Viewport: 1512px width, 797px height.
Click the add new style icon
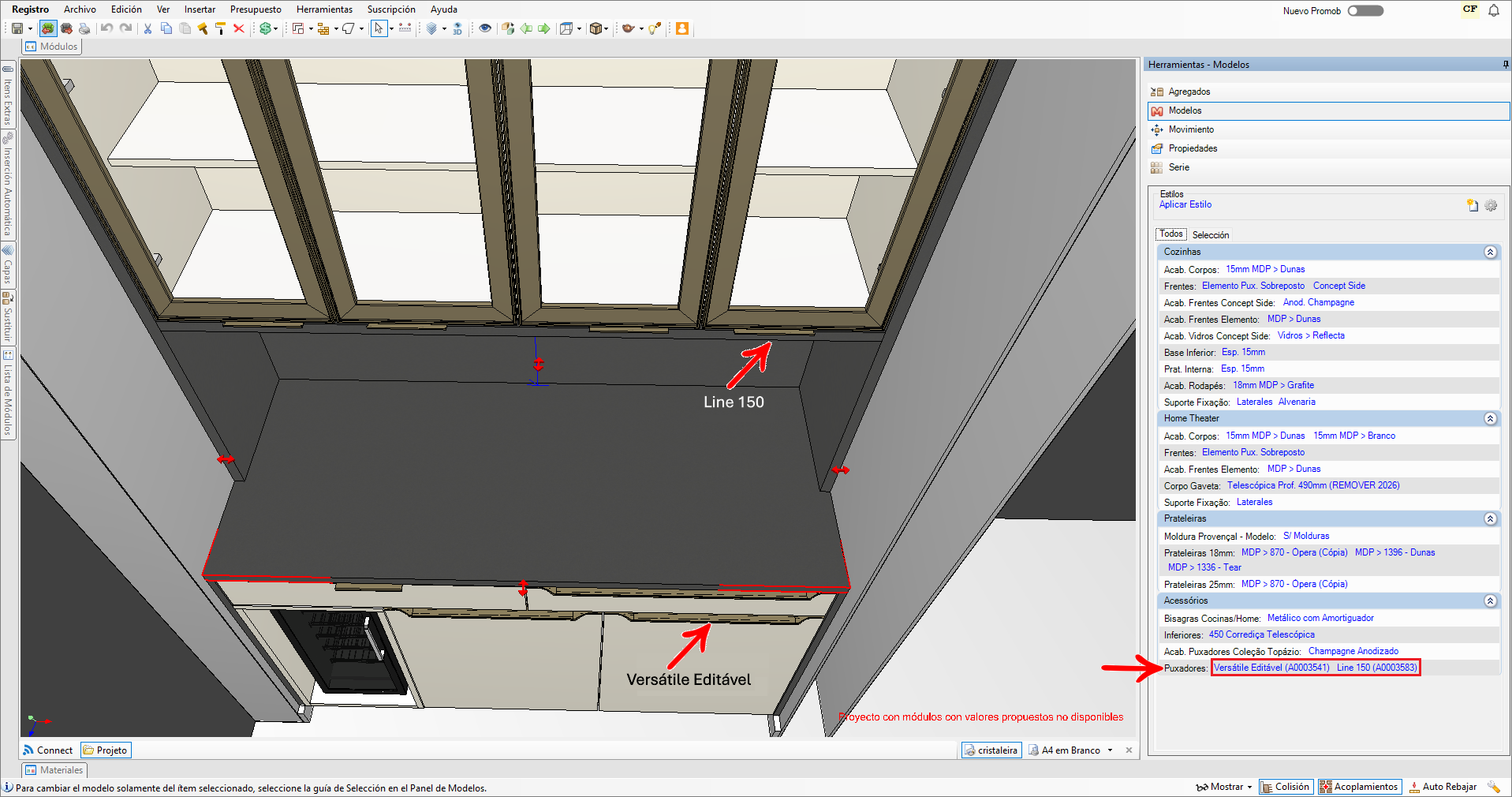tap(1472, 205)
